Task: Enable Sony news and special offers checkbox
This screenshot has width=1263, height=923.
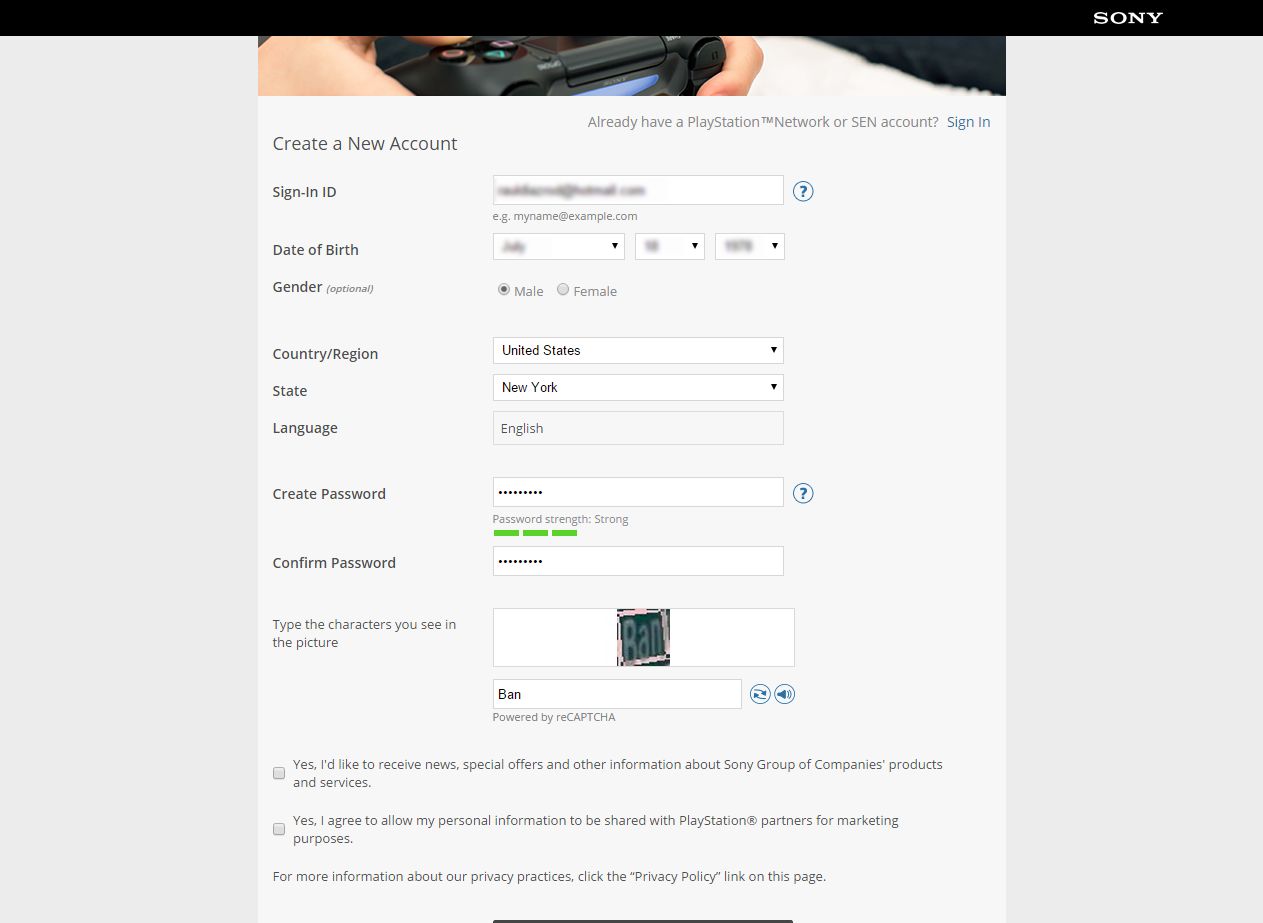Action: pos(279,773)
